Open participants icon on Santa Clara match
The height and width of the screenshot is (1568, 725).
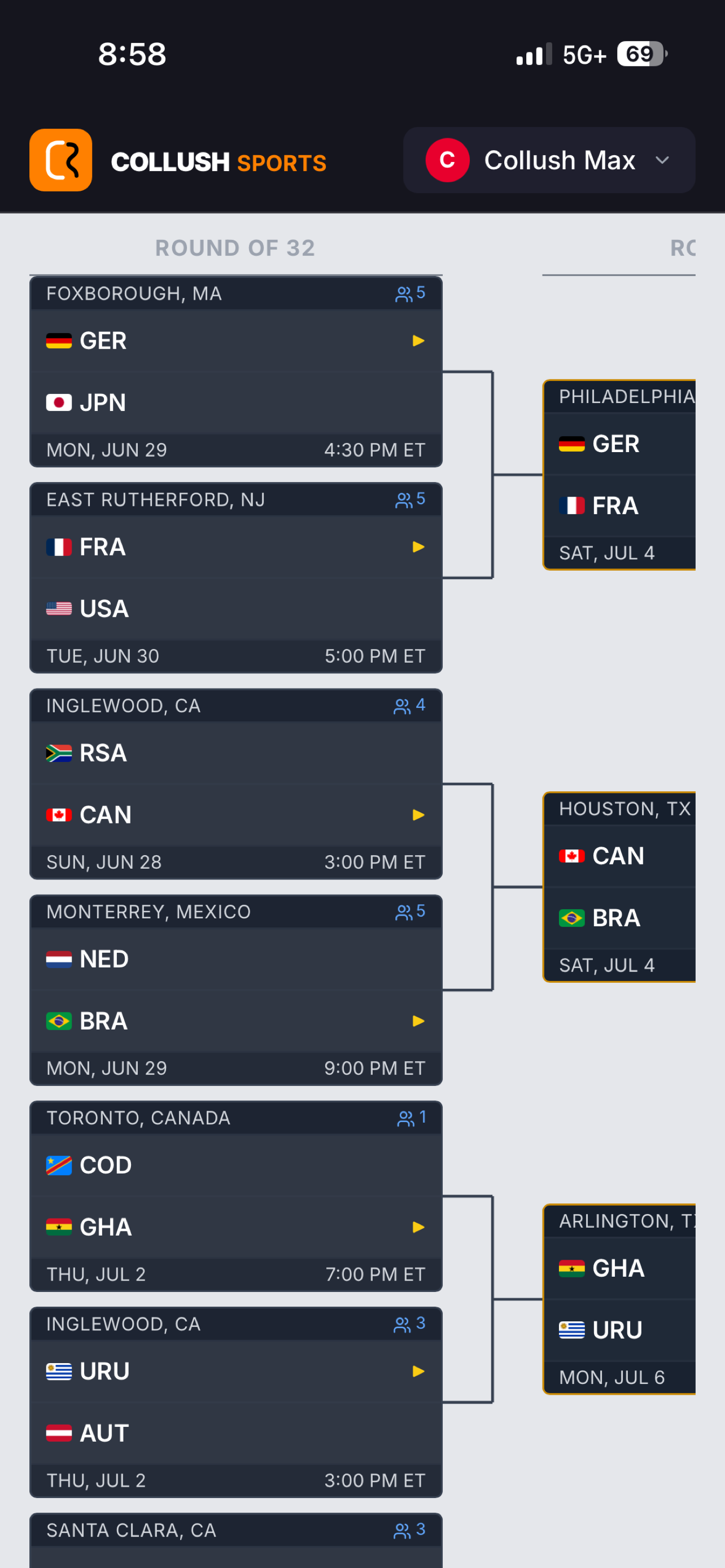pos(402,1530)
